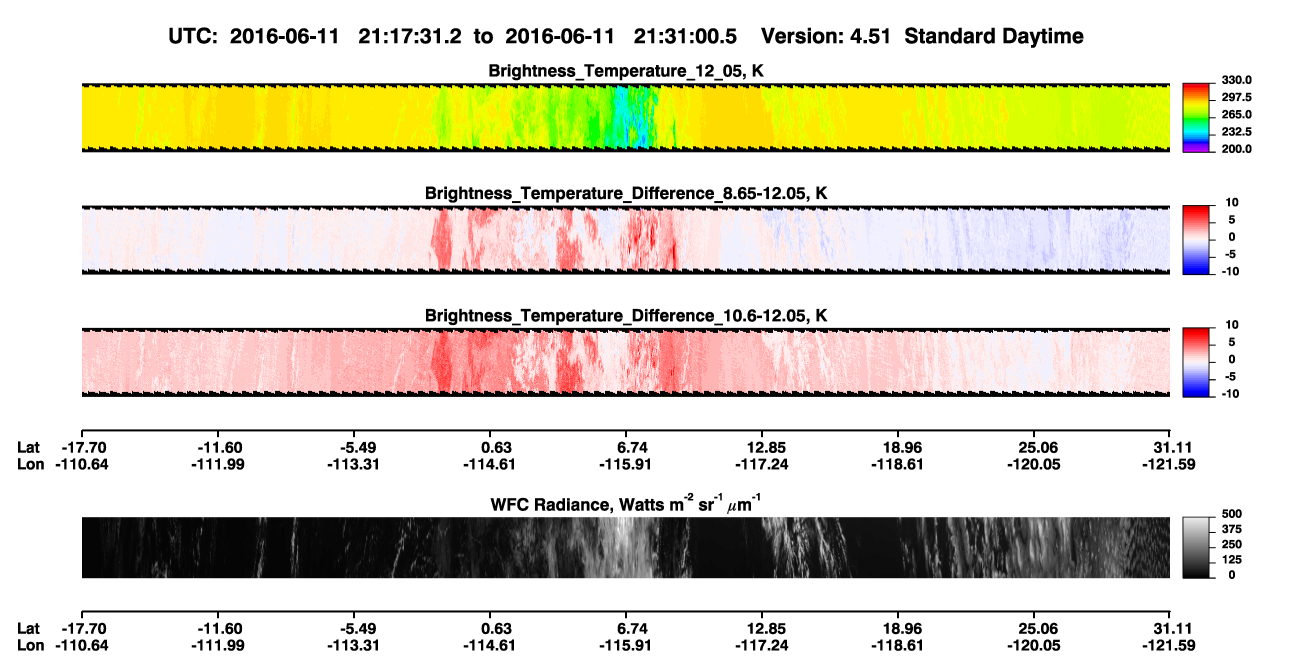Select the rainbow colorbar for Brightness_Temperature_12_05
The image size is (1300, 667).
pos(1196,117)
